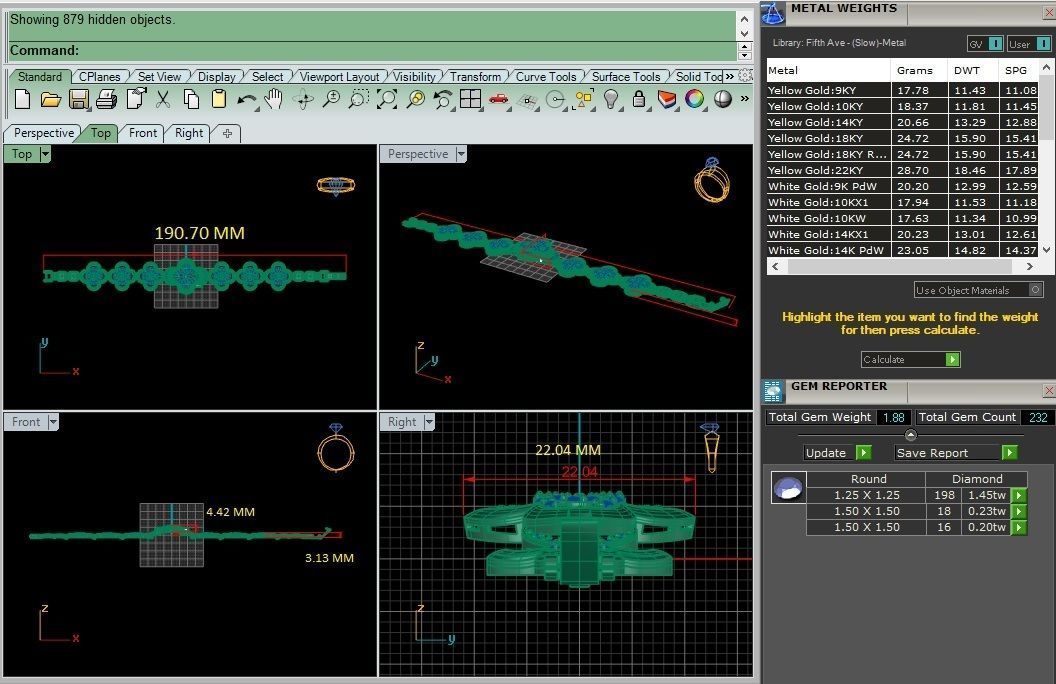This screenshot has width=1056, height=684.
Task: Save the model with floppy disk icon
Action: [79, 100]
